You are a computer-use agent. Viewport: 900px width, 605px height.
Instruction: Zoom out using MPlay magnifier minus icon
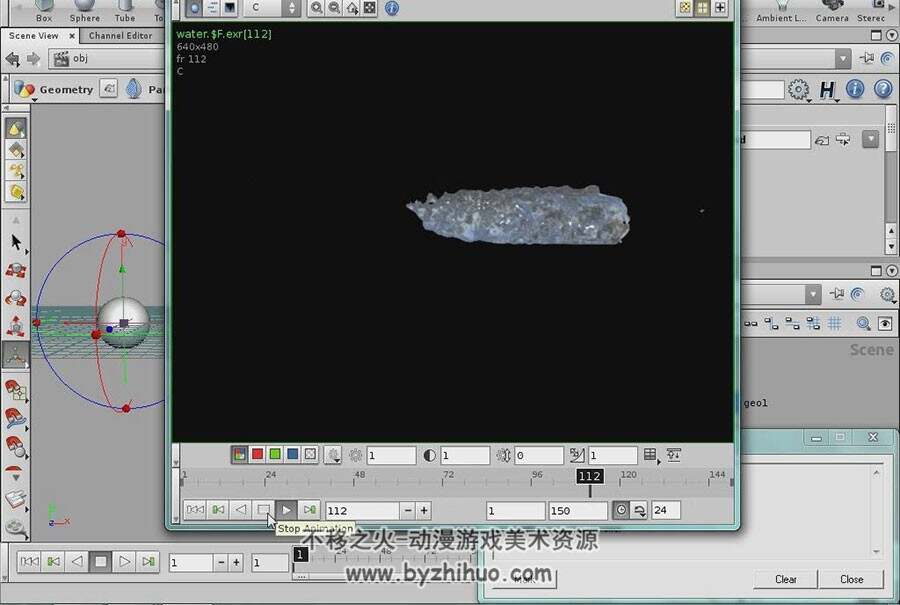[334, 8]
